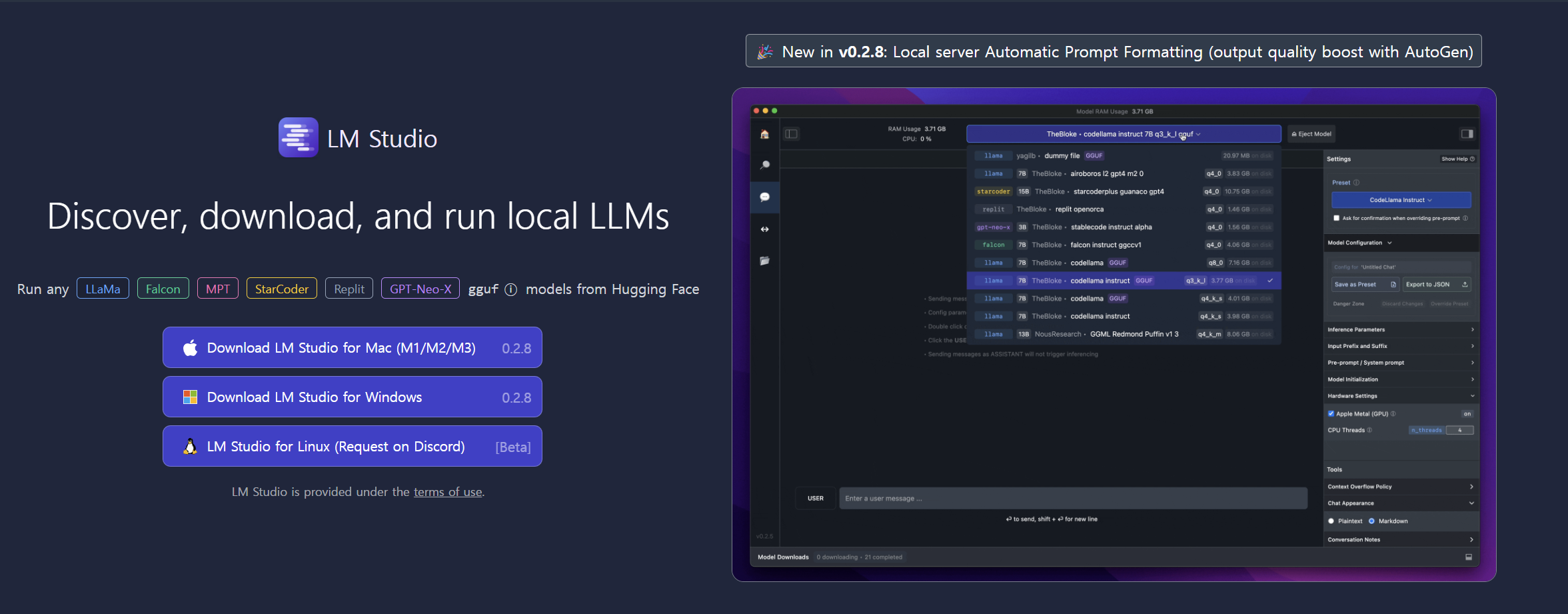Click the GPT-Neo-X model tag

(420, 289)
